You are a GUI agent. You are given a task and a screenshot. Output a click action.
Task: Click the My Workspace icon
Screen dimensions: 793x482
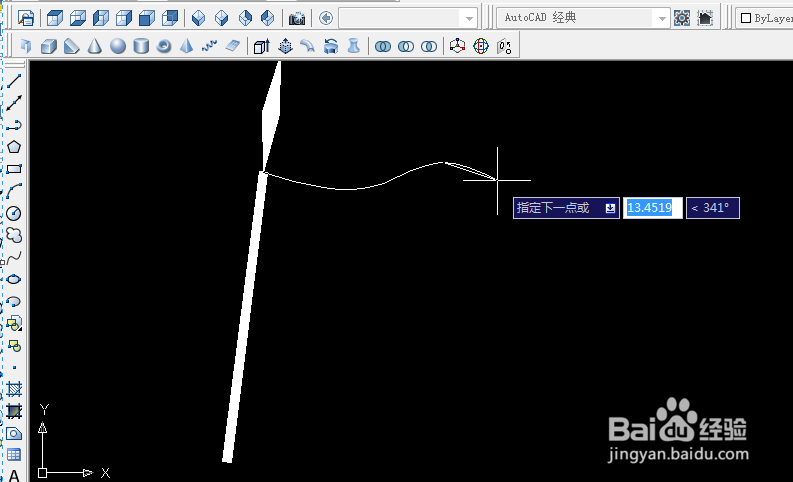[x=705, y=18]
